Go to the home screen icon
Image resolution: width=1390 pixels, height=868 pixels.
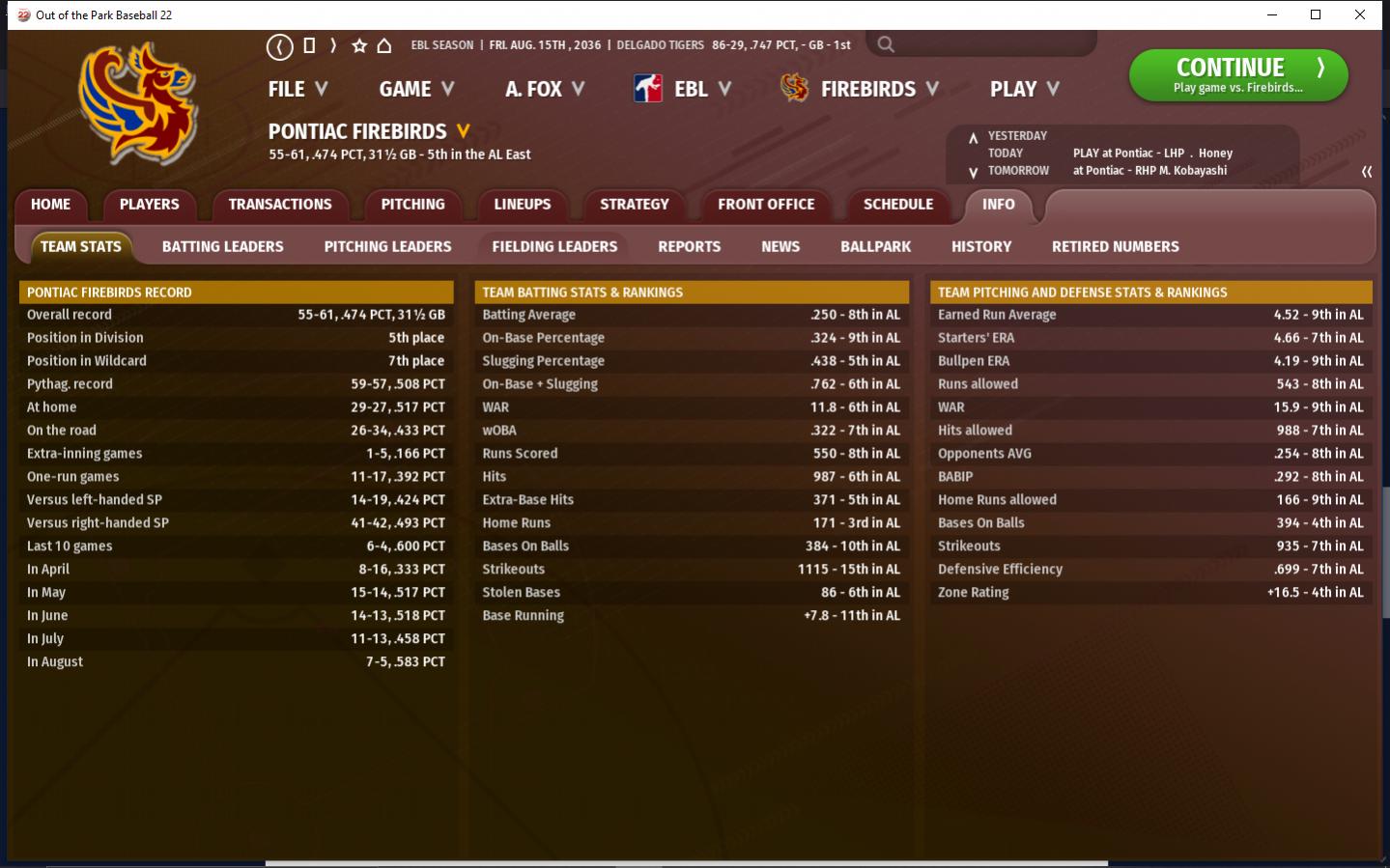[384, 45]
